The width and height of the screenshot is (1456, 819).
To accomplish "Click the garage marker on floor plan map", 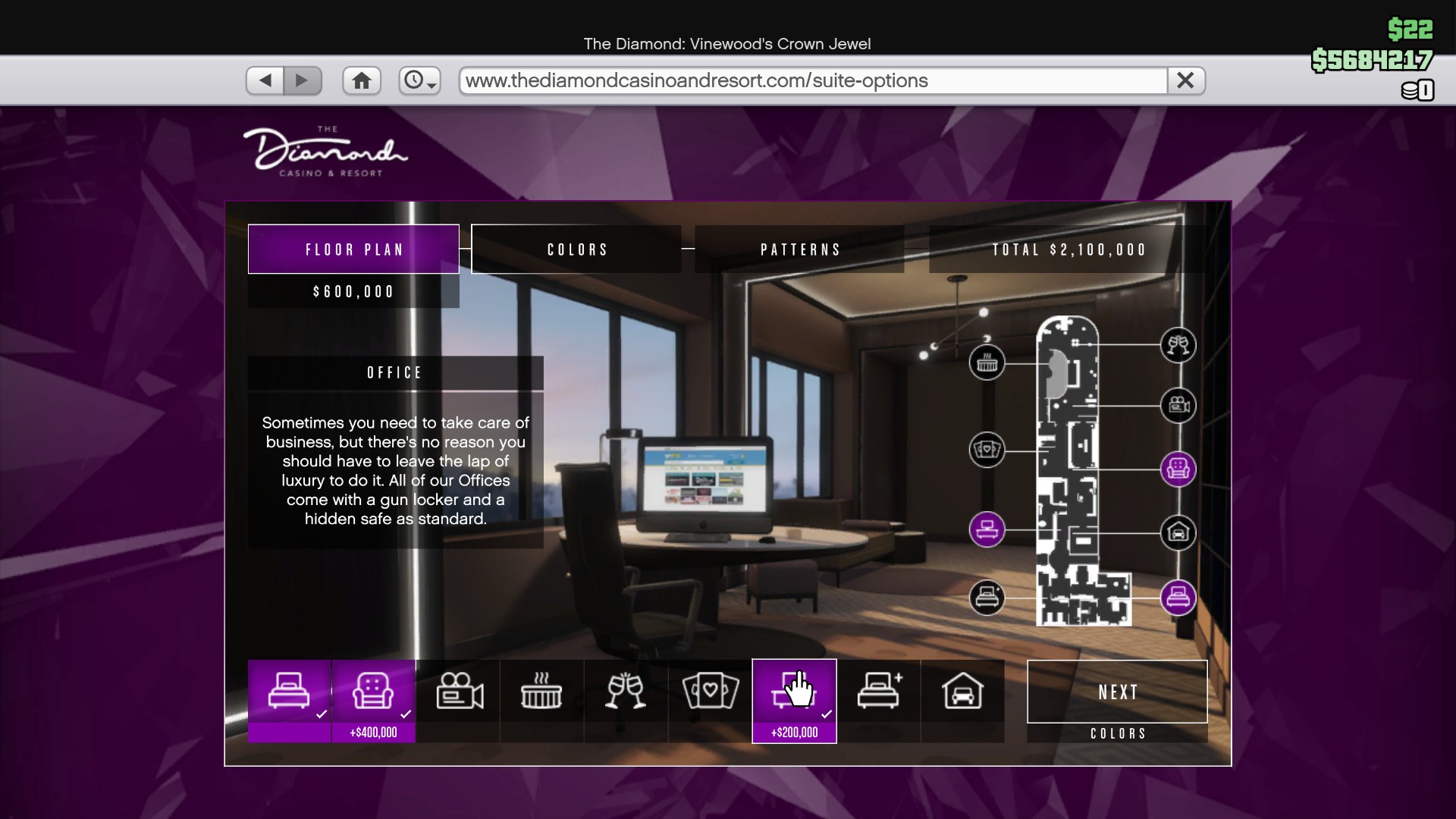I will click(x=1178, y=533).
